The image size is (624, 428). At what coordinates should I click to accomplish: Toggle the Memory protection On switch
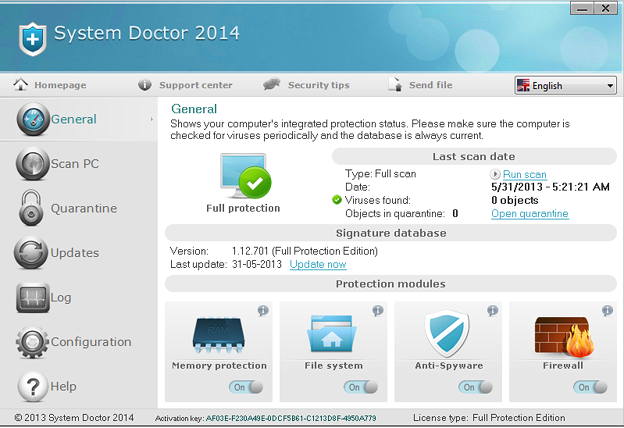(246, 387)
